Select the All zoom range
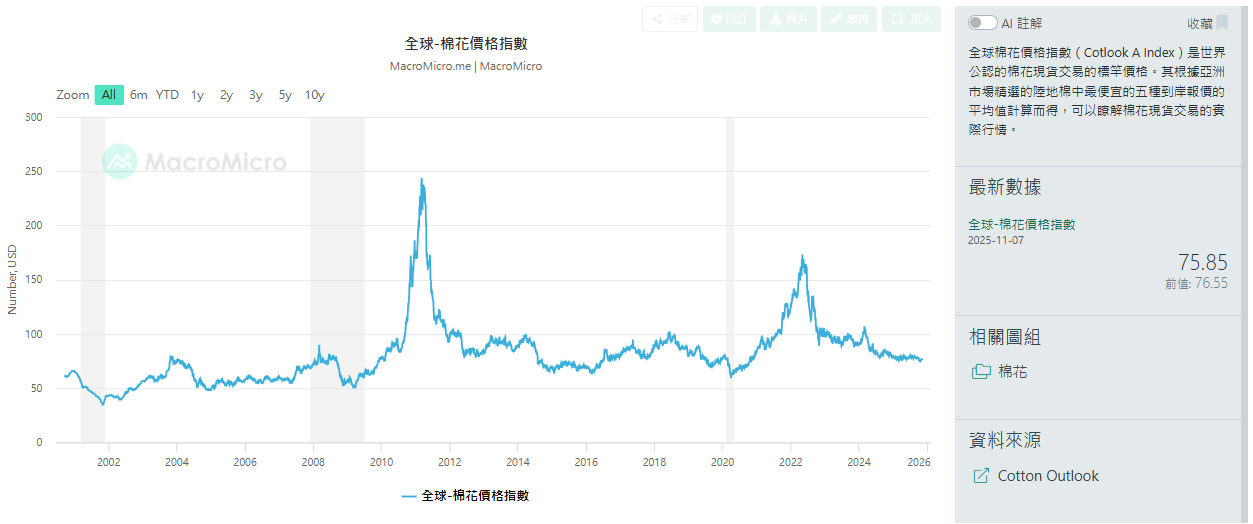Image resolution: width=1253 pixels, height=524 pixels. [x=109, y=95]
